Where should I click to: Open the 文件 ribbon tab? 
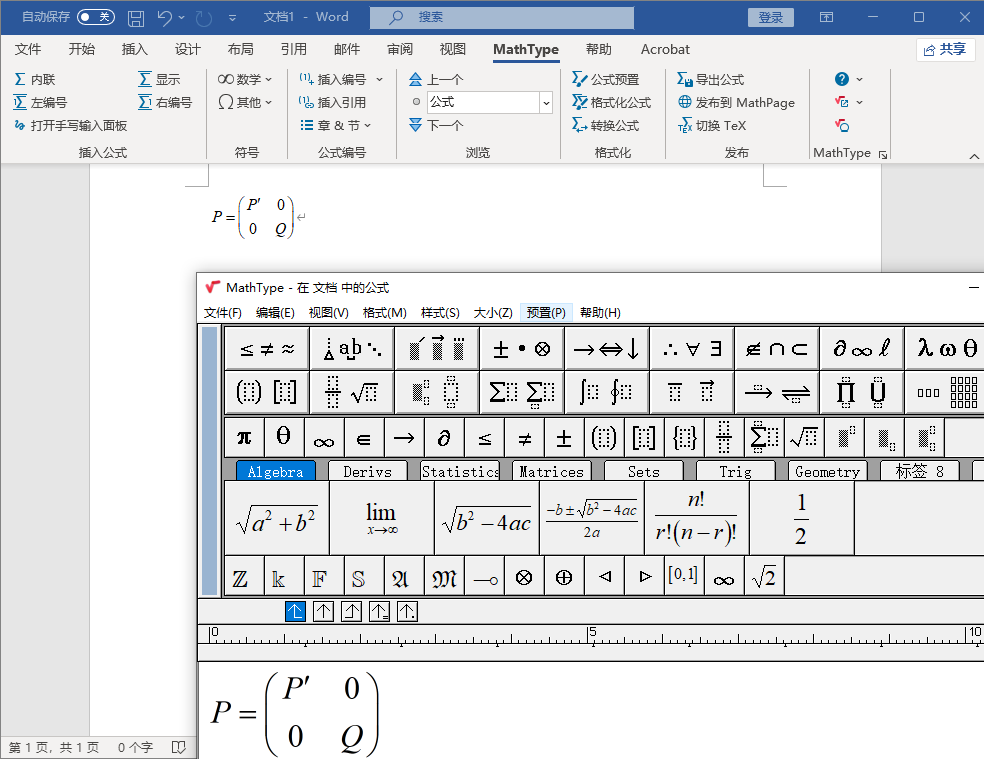28,49
